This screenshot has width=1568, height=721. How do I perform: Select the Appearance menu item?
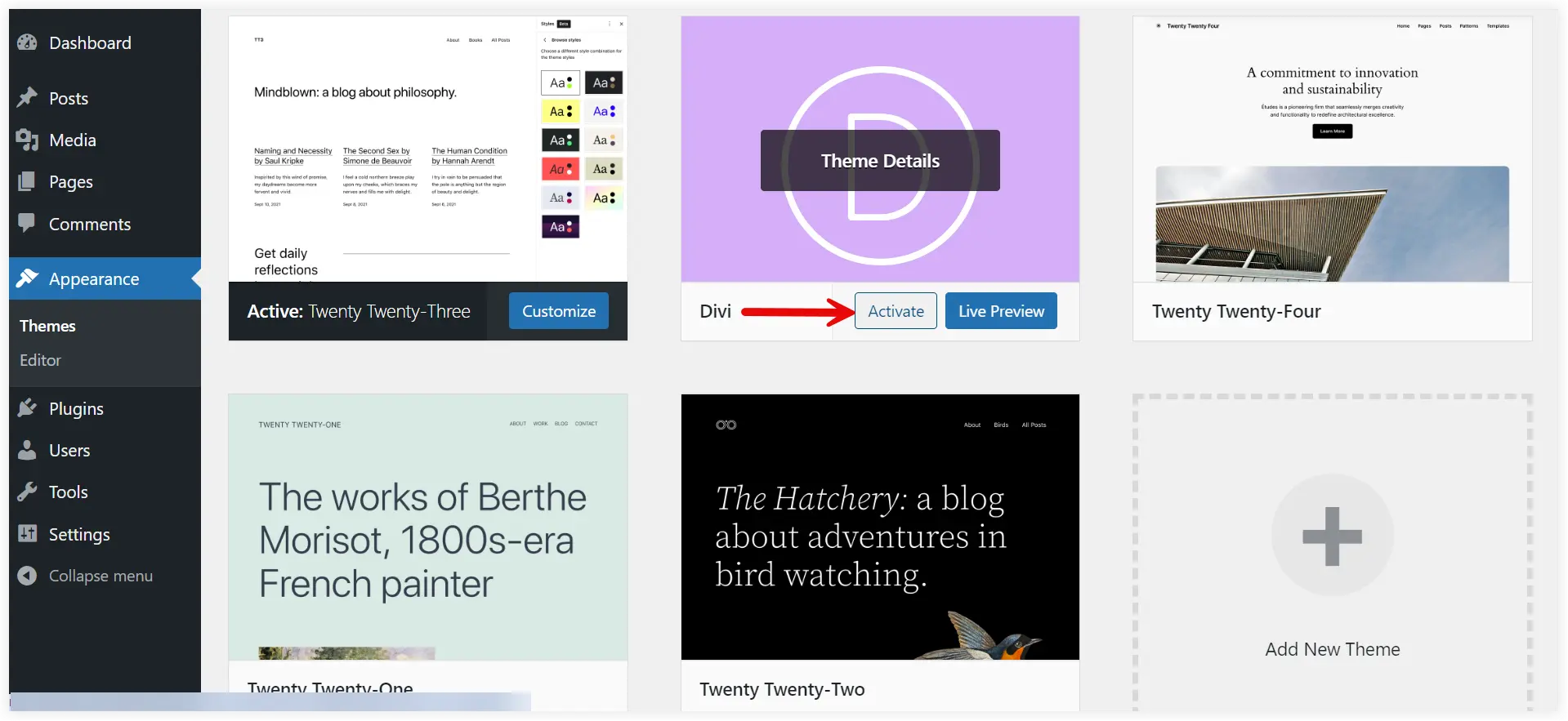coord(105,278)
